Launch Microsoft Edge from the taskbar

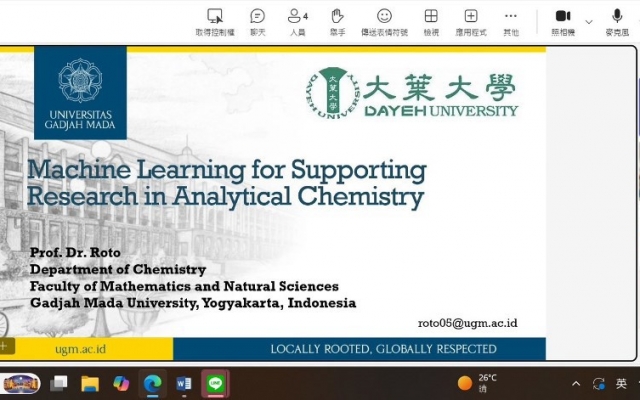pos(152,383)
